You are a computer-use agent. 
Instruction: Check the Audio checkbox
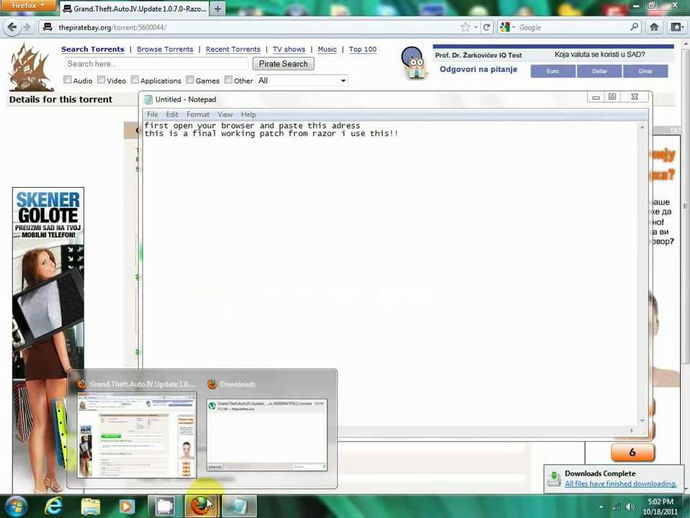(x=67, y=80)
